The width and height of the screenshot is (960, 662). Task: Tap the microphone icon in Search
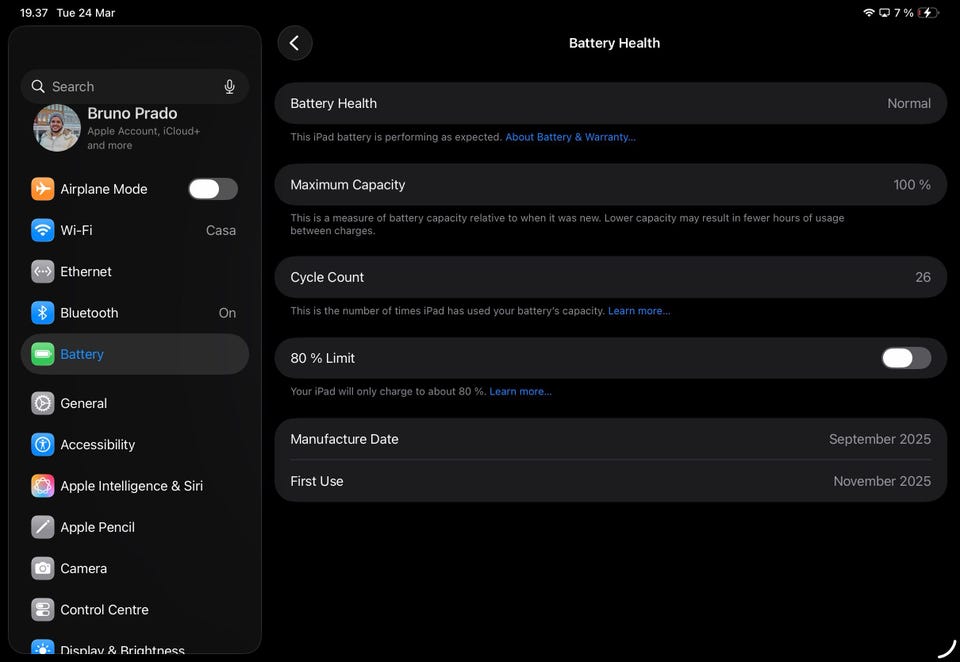click(229, 87)
